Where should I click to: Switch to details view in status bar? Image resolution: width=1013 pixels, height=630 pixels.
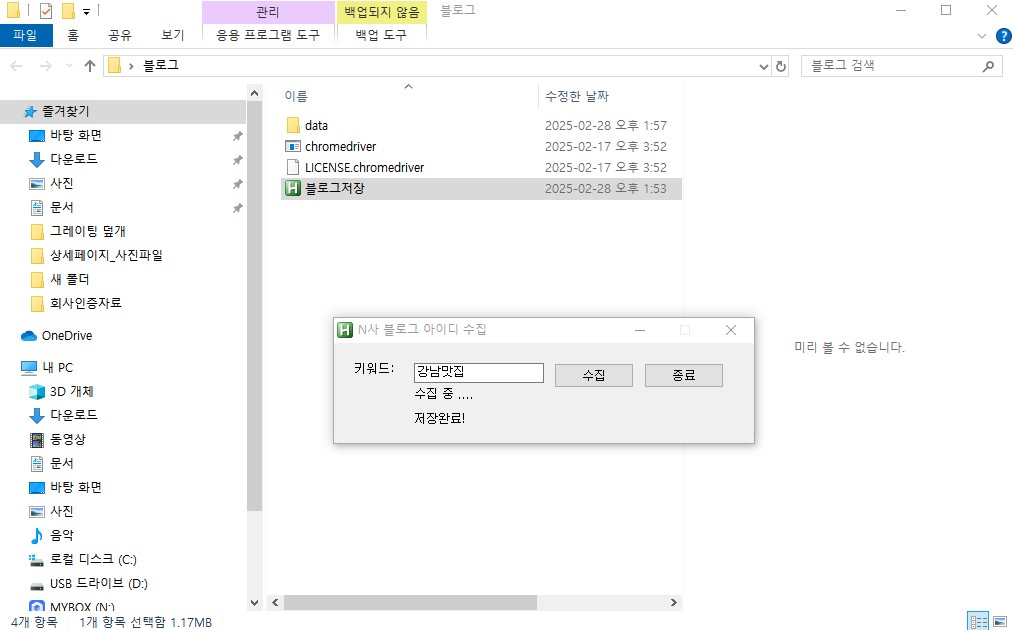[x=977, y=622]
